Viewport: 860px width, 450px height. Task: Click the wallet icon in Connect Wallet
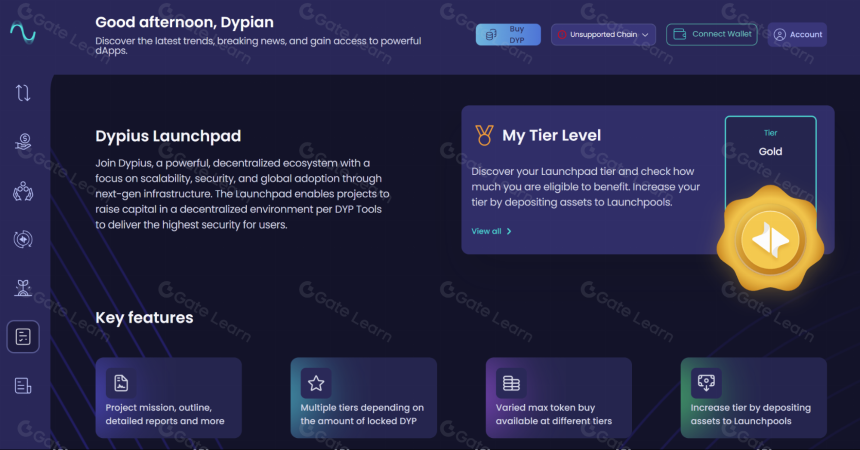coord(680,34)
